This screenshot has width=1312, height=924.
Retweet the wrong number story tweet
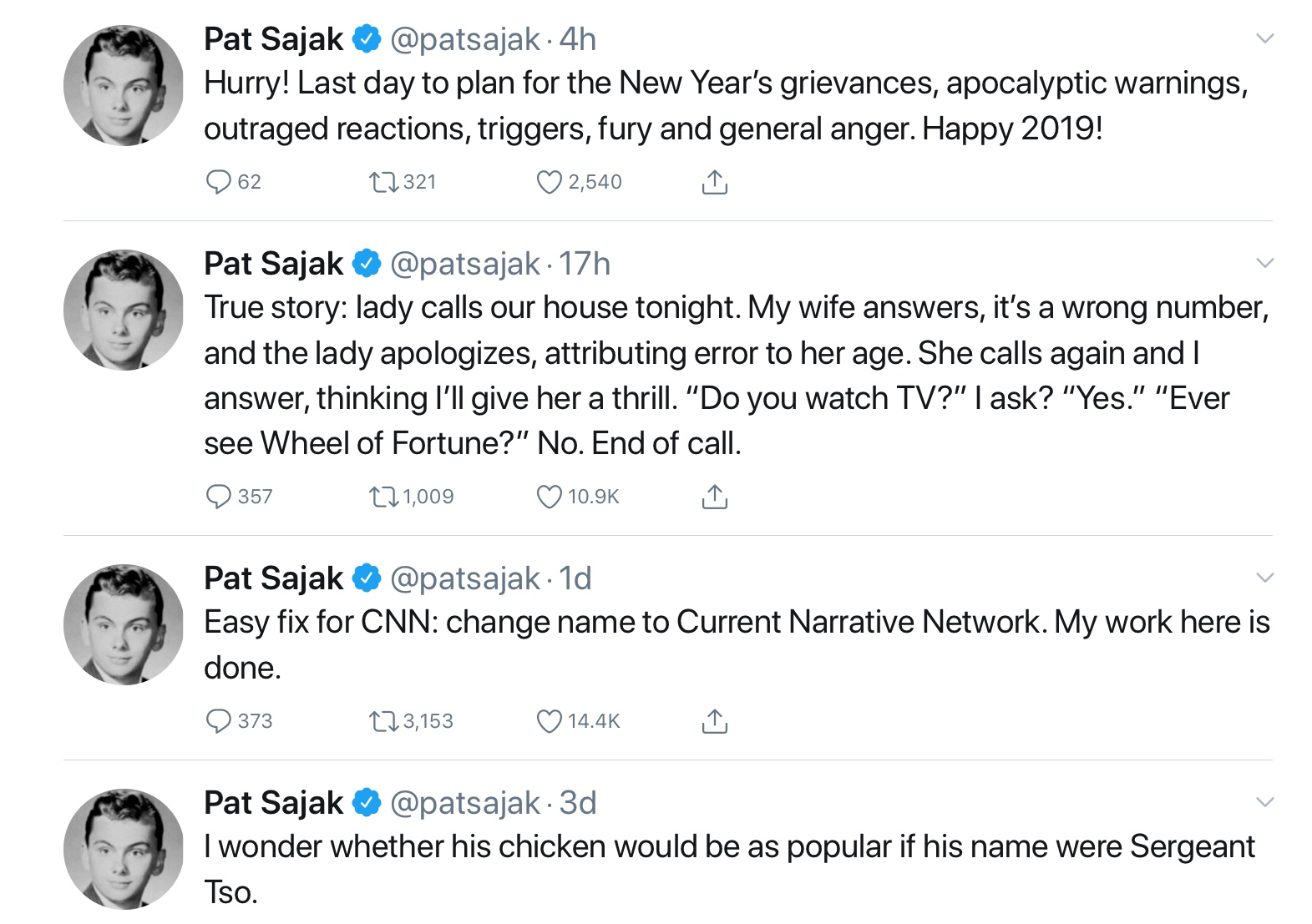pos(384,497)
